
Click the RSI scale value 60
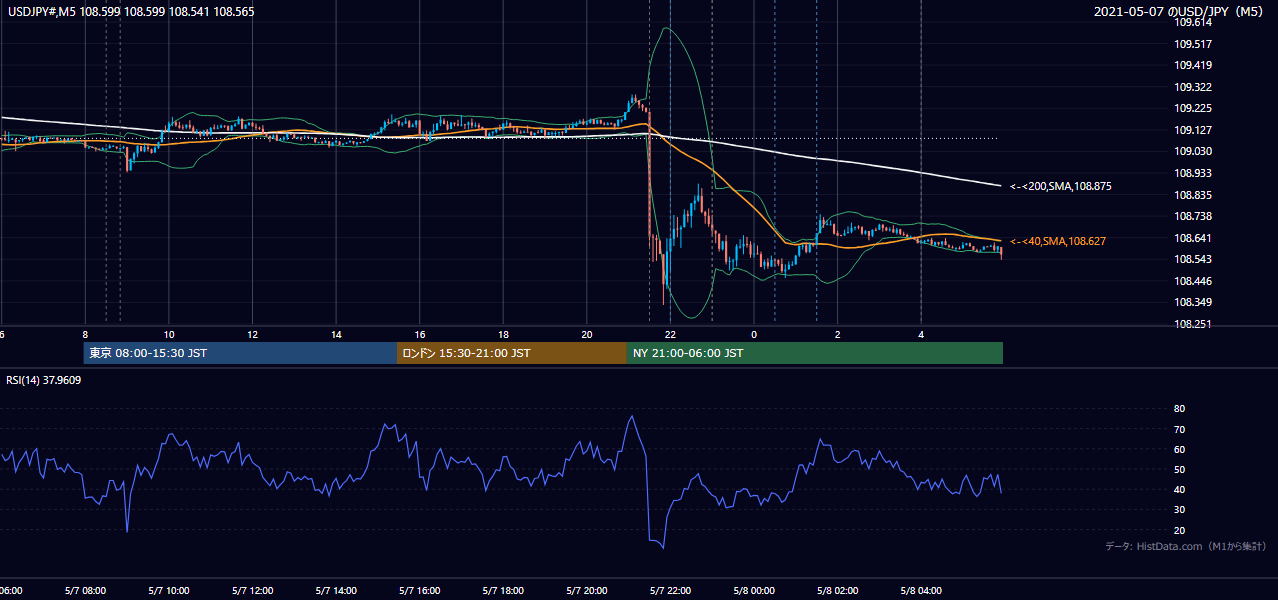[x=1180, y=449]
